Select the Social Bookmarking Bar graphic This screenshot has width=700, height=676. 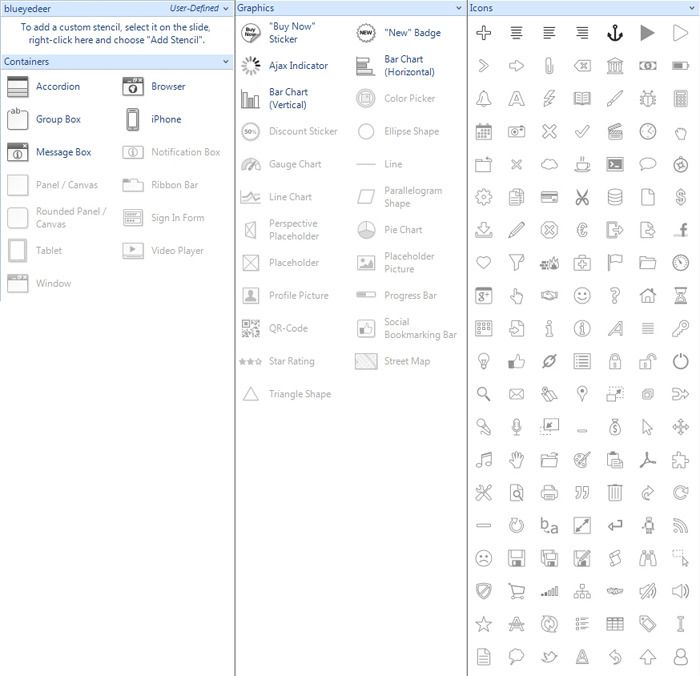click(x=406, y=328)
